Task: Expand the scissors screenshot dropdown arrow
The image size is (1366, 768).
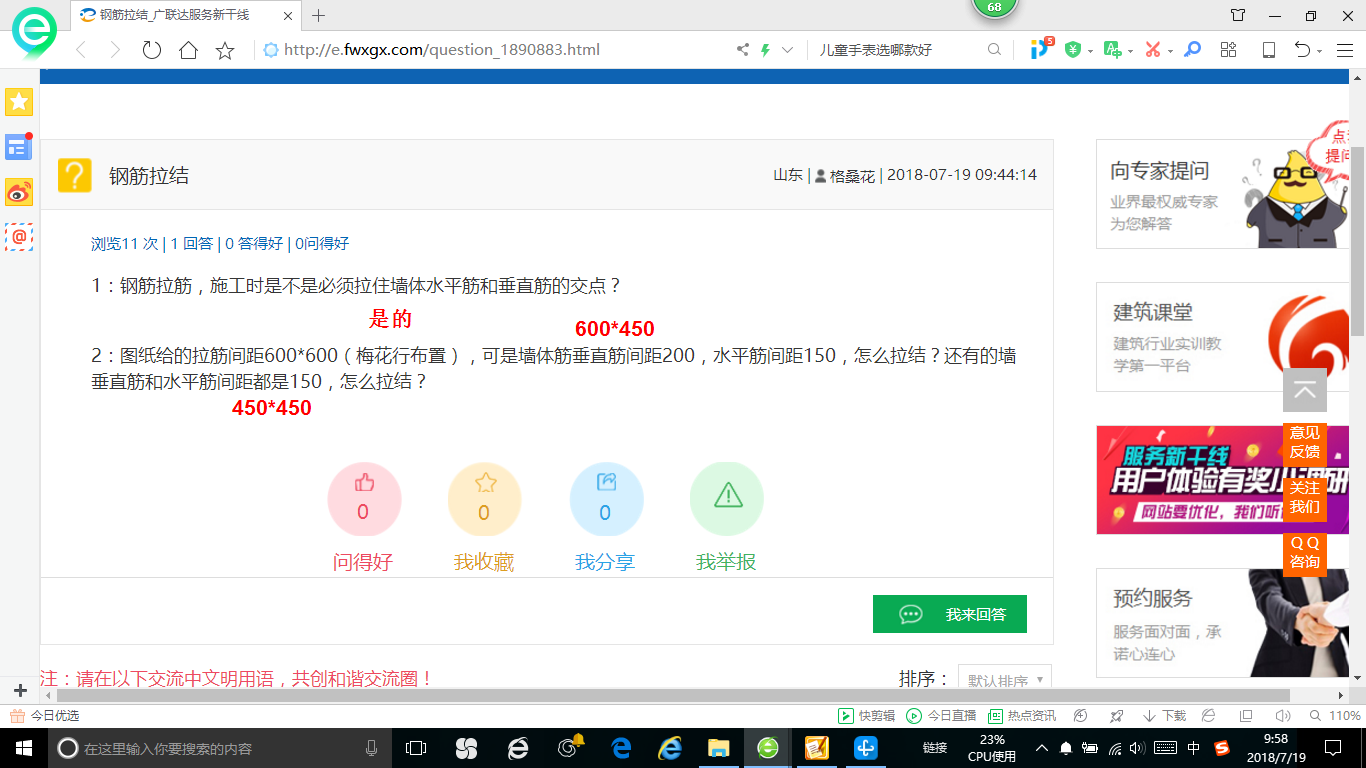Action: coord(1169,50)
